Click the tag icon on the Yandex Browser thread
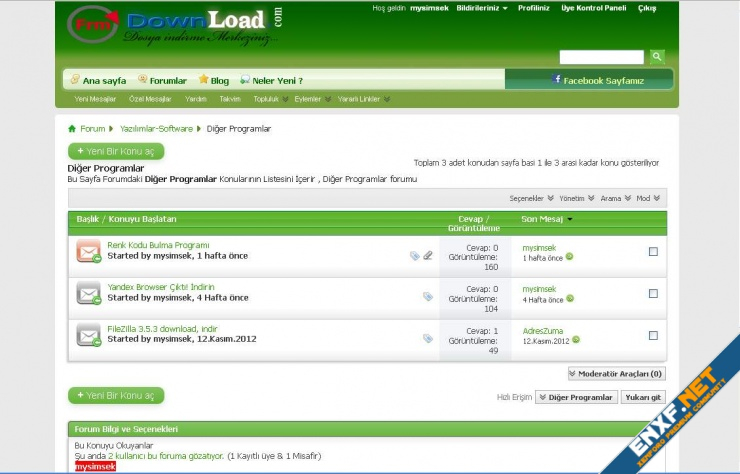 (428, 296)
